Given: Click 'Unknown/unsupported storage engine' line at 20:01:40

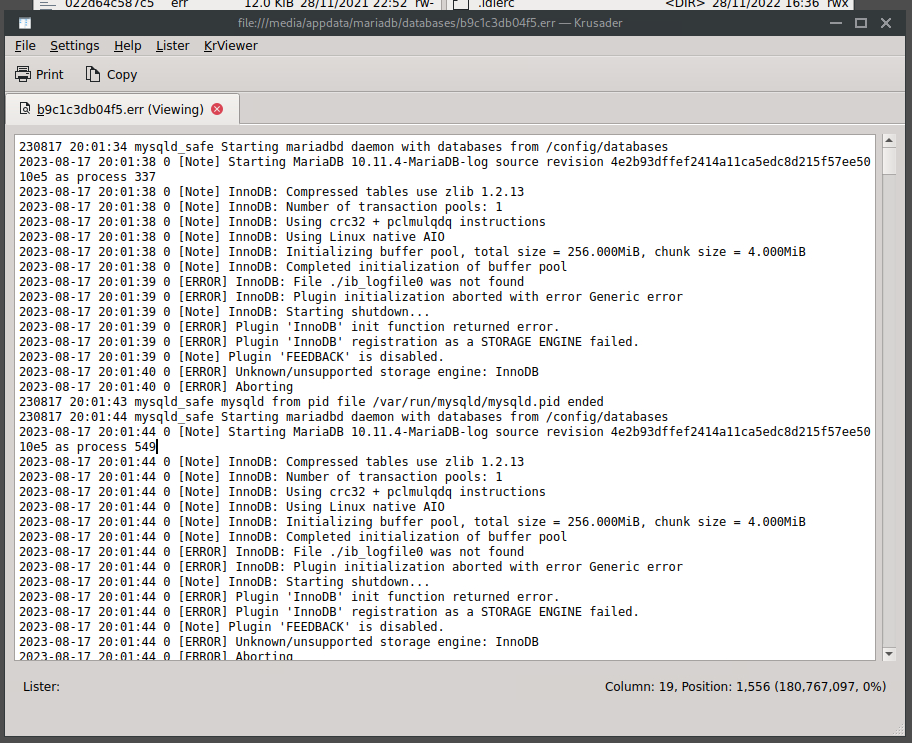Looking at the screenshot, I should point(279,372).
